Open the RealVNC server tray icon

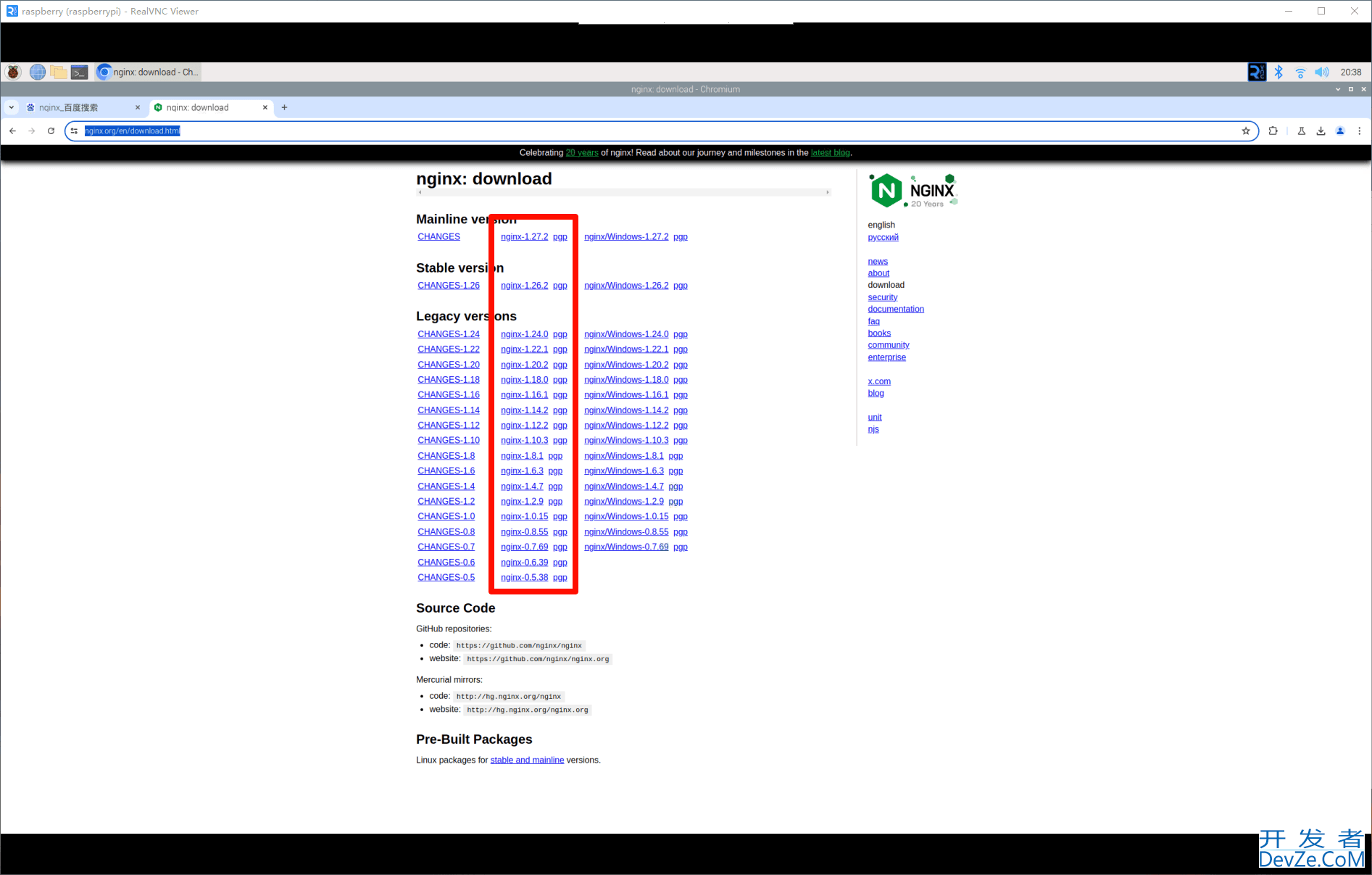click(1257, 72)
